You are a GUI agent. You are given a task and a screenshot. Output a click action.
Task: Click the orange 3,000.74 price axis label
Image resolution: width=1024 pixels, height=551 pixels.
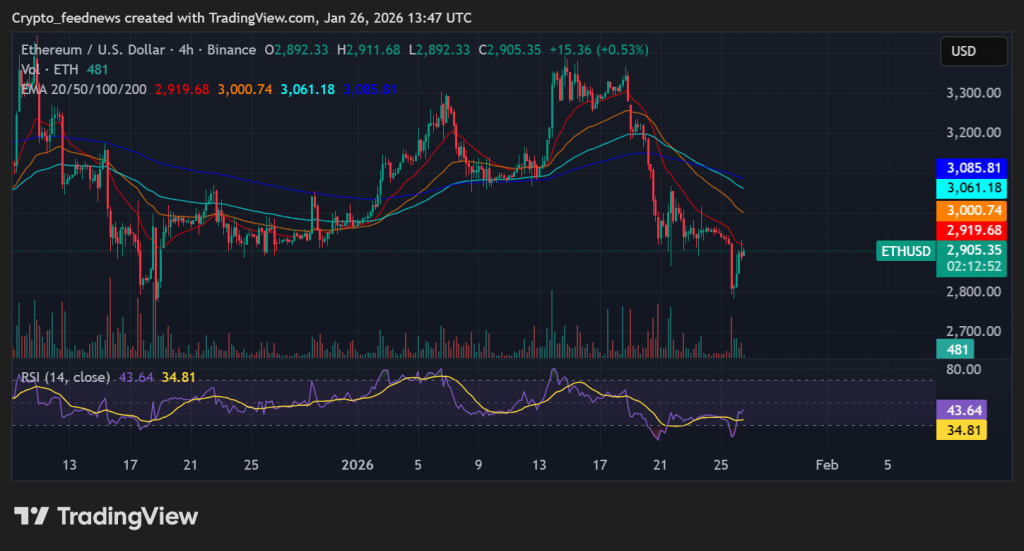(x=971, y=210)
